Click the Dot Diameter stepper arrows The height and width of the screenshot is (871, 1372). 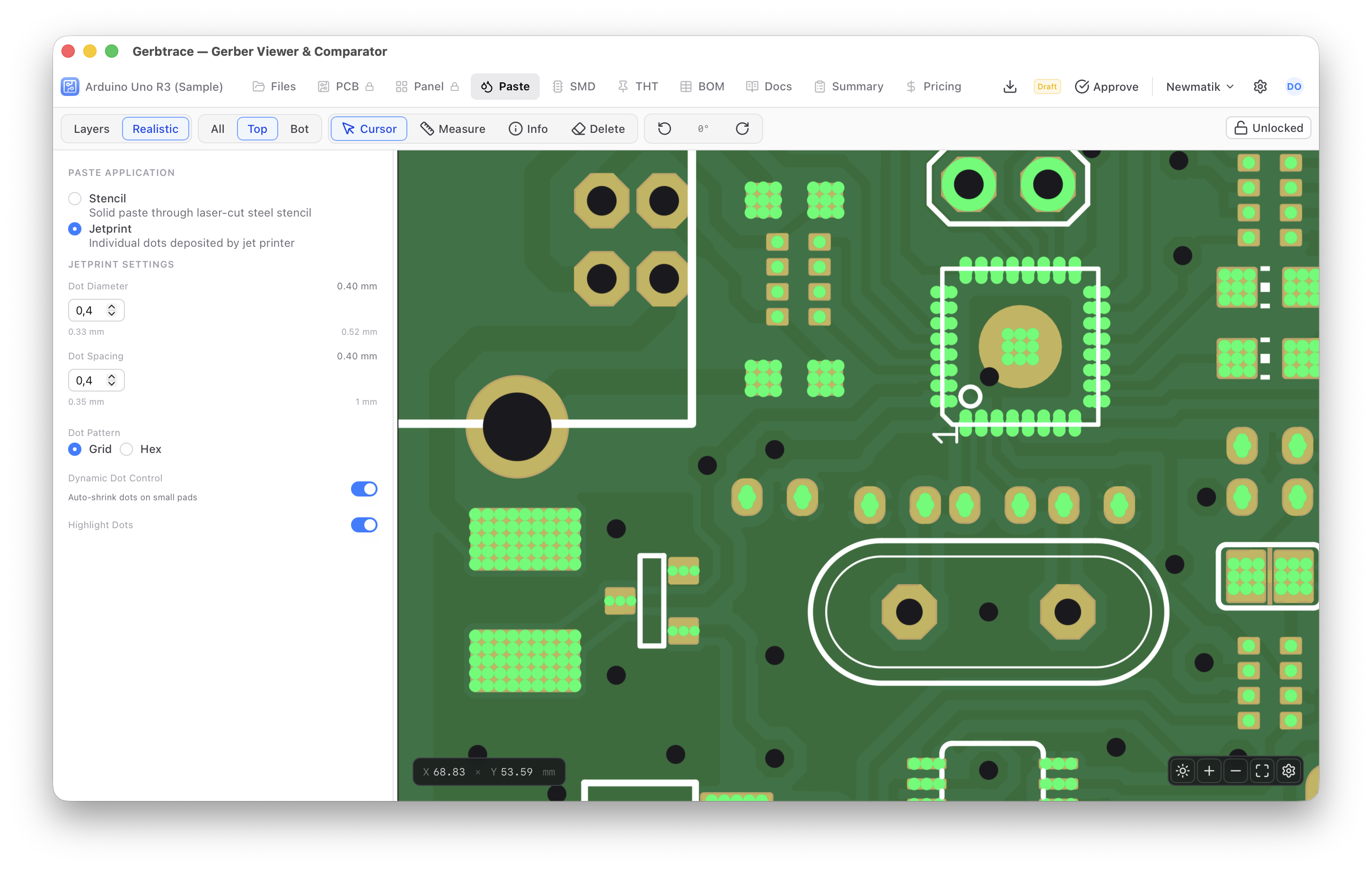click(x=112, y=311)
